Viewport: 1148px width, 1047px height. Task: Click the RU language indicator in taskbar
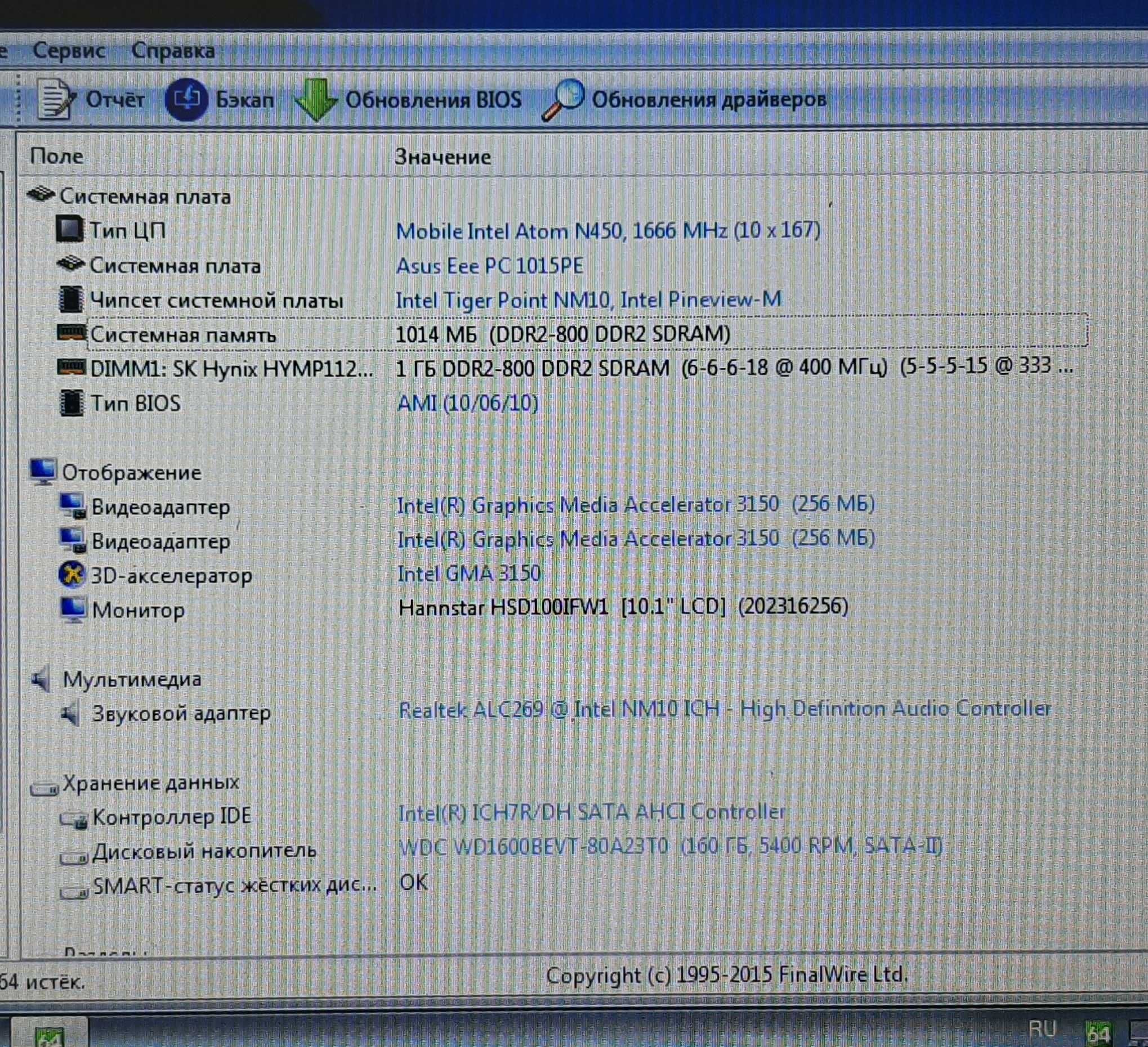click(1043, 1028)
